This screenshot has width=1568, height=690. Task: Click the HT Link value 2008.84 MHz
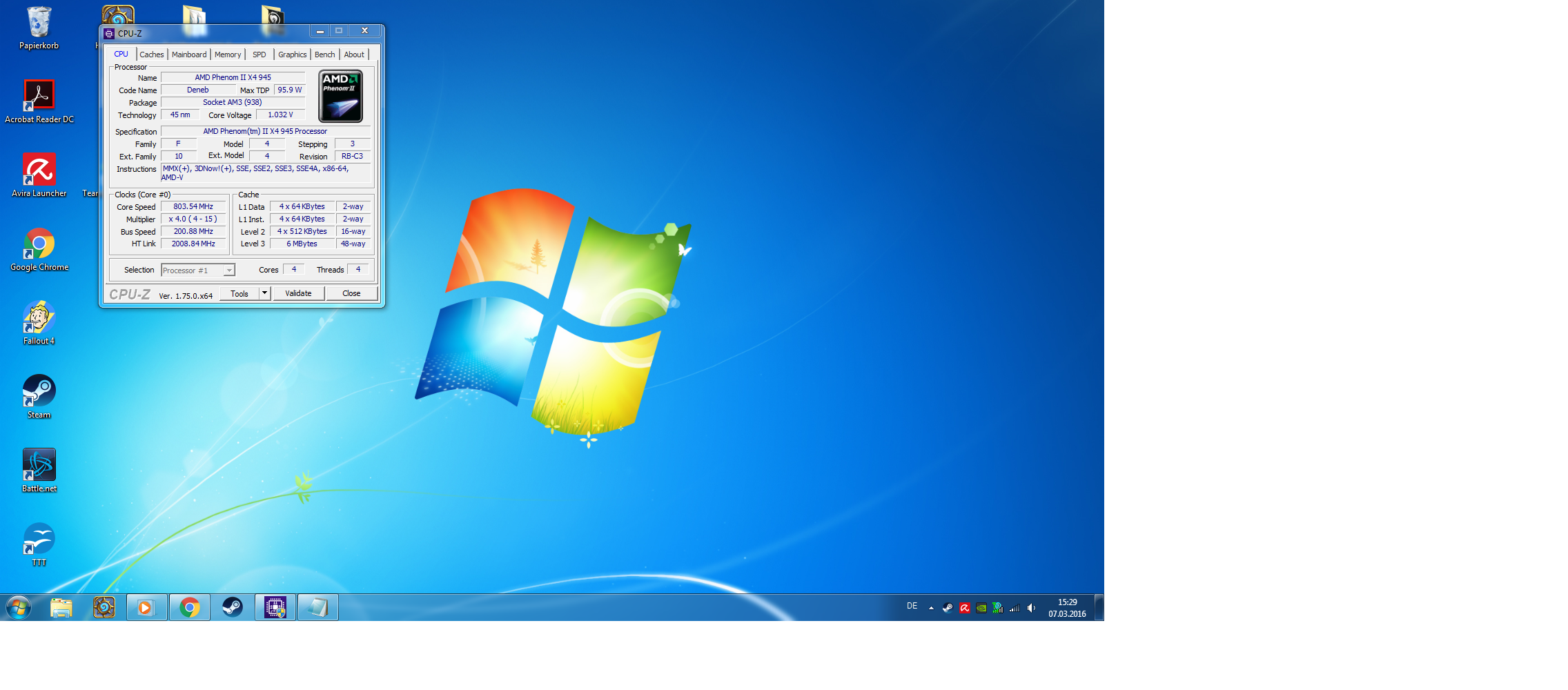193,244
